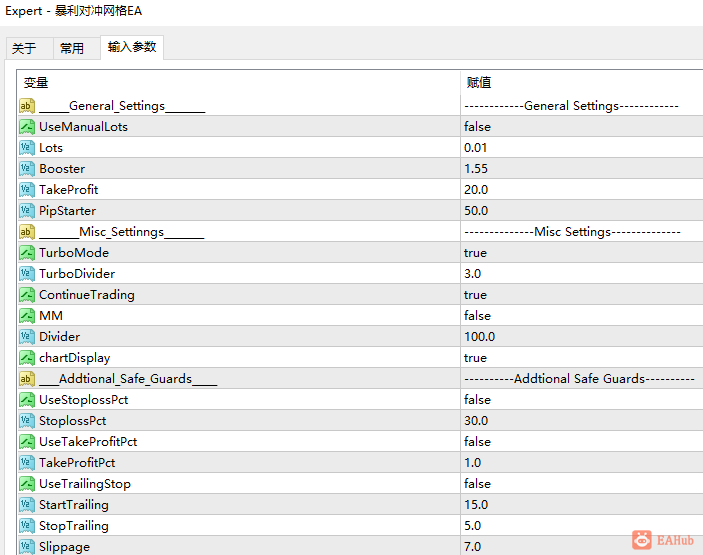This screenshot has width=703, height=555.
Task: Select the MM false value
Action: point(477,316)
